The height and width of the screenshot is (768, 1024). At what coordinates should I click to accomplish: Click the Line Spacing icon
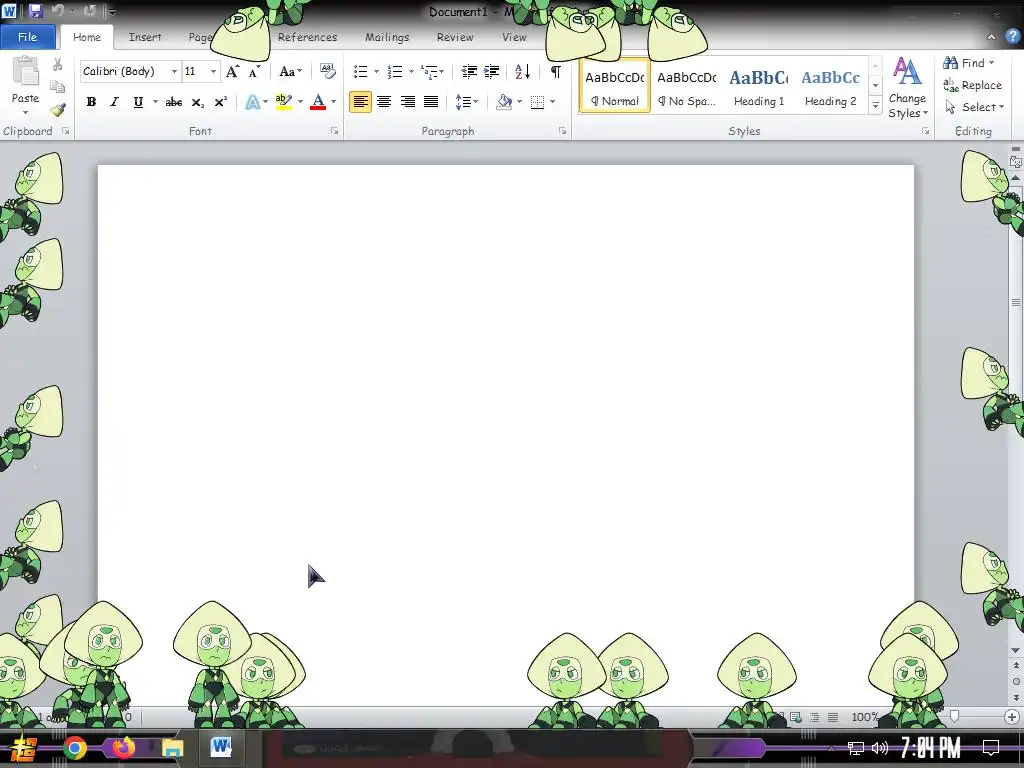(x=463, y=102)
